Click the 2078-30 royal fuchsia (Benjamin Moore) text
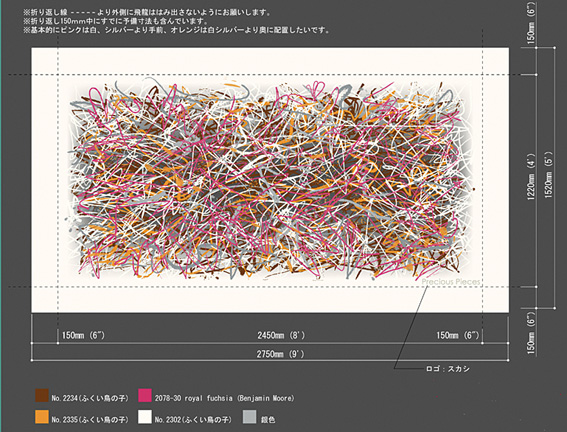Image resolution: width=567 pixels, height=432 pixels. click(224, 398)
